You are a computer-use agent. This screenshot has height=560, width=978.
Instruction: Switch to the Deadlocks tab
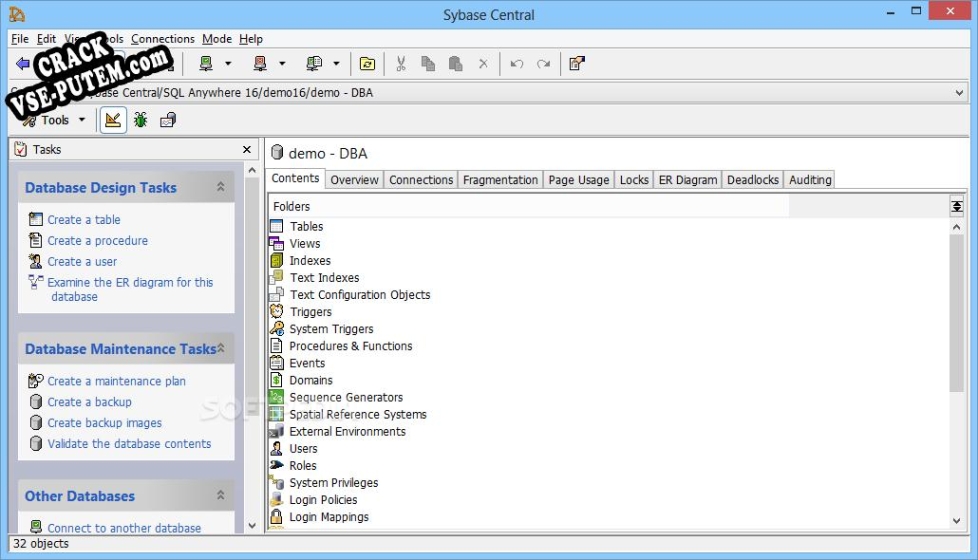(x=752, y=180)
